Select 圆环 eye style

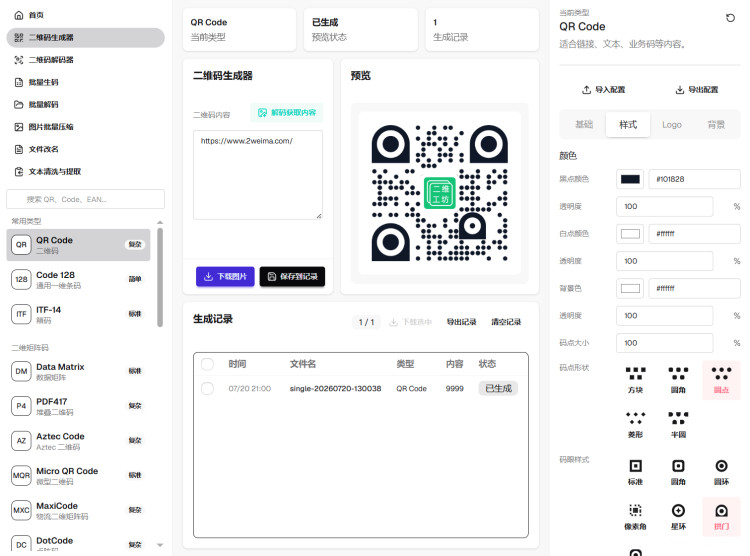pyautogui.click(x=721, y=472)
